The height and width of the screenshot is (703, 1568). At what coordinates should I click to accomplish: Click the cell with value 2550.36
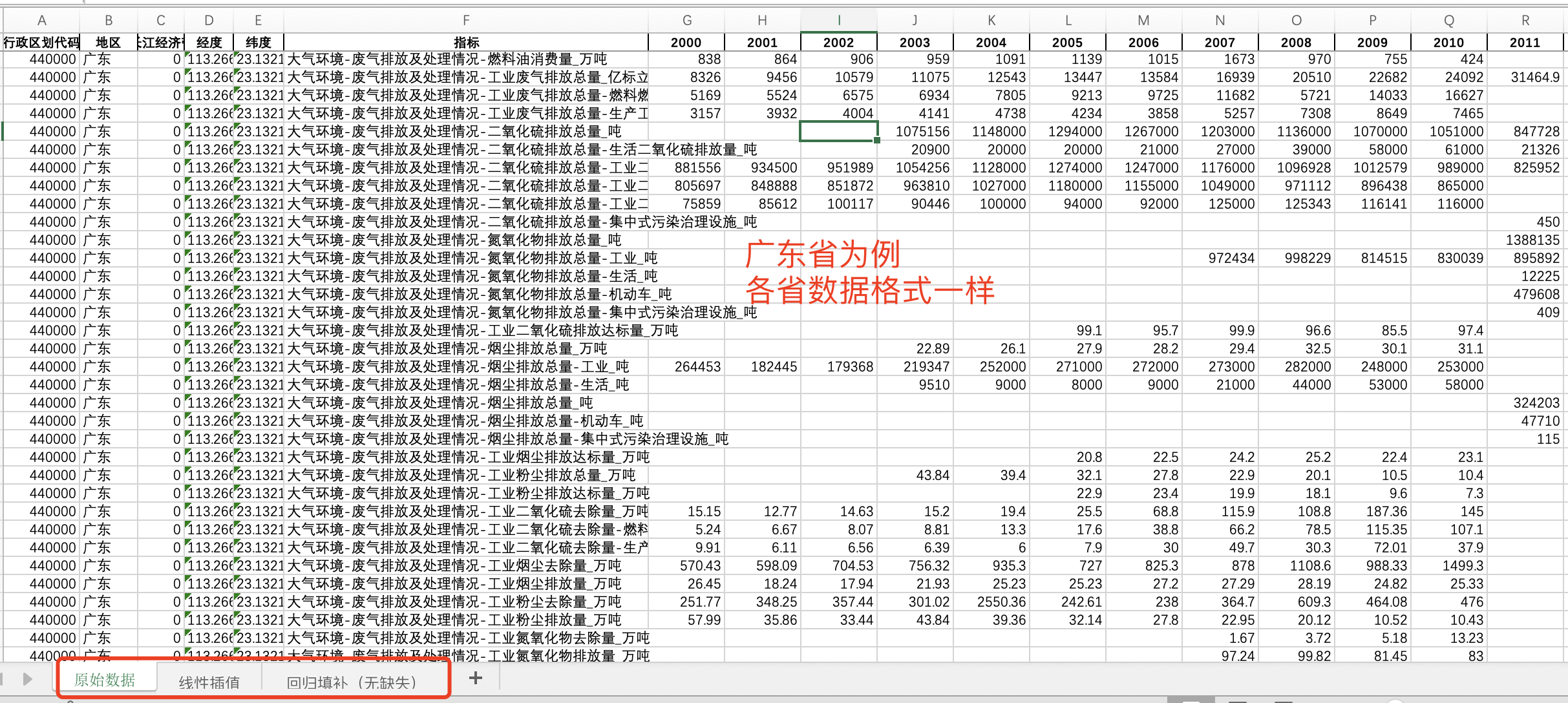tap(1001, 602)
